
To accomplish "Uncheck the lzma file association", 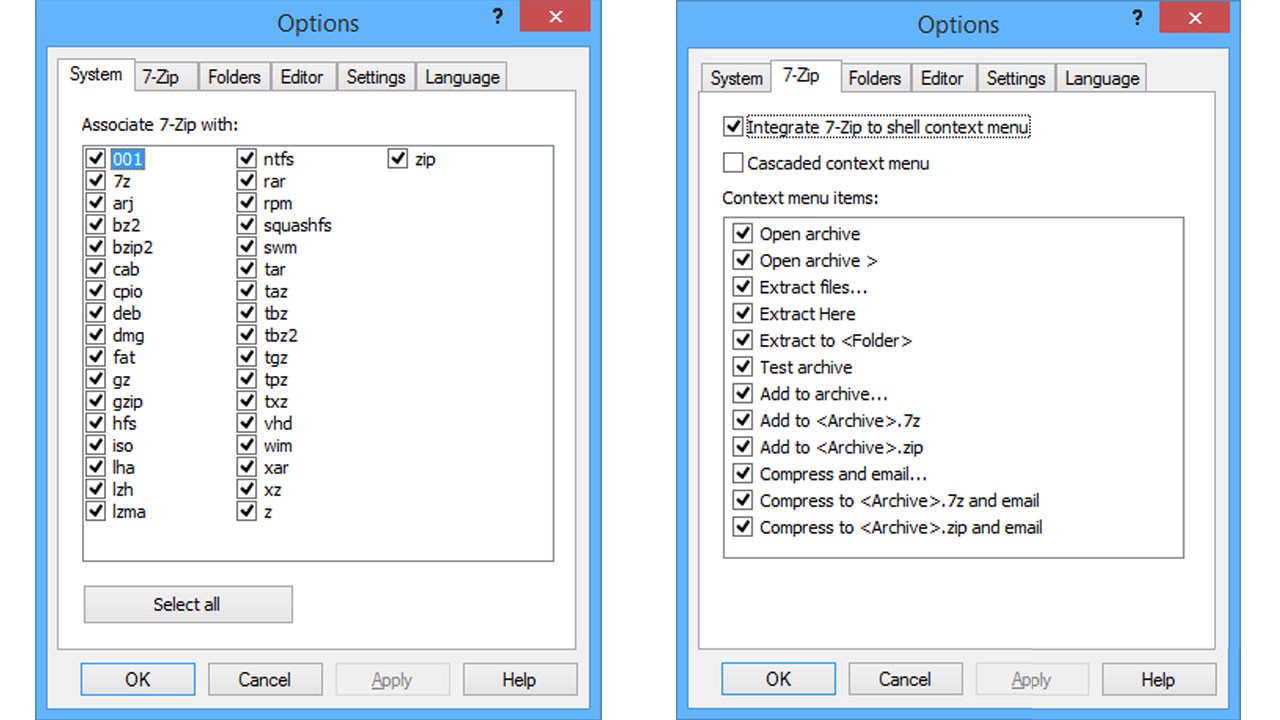I will pos(96,511).
